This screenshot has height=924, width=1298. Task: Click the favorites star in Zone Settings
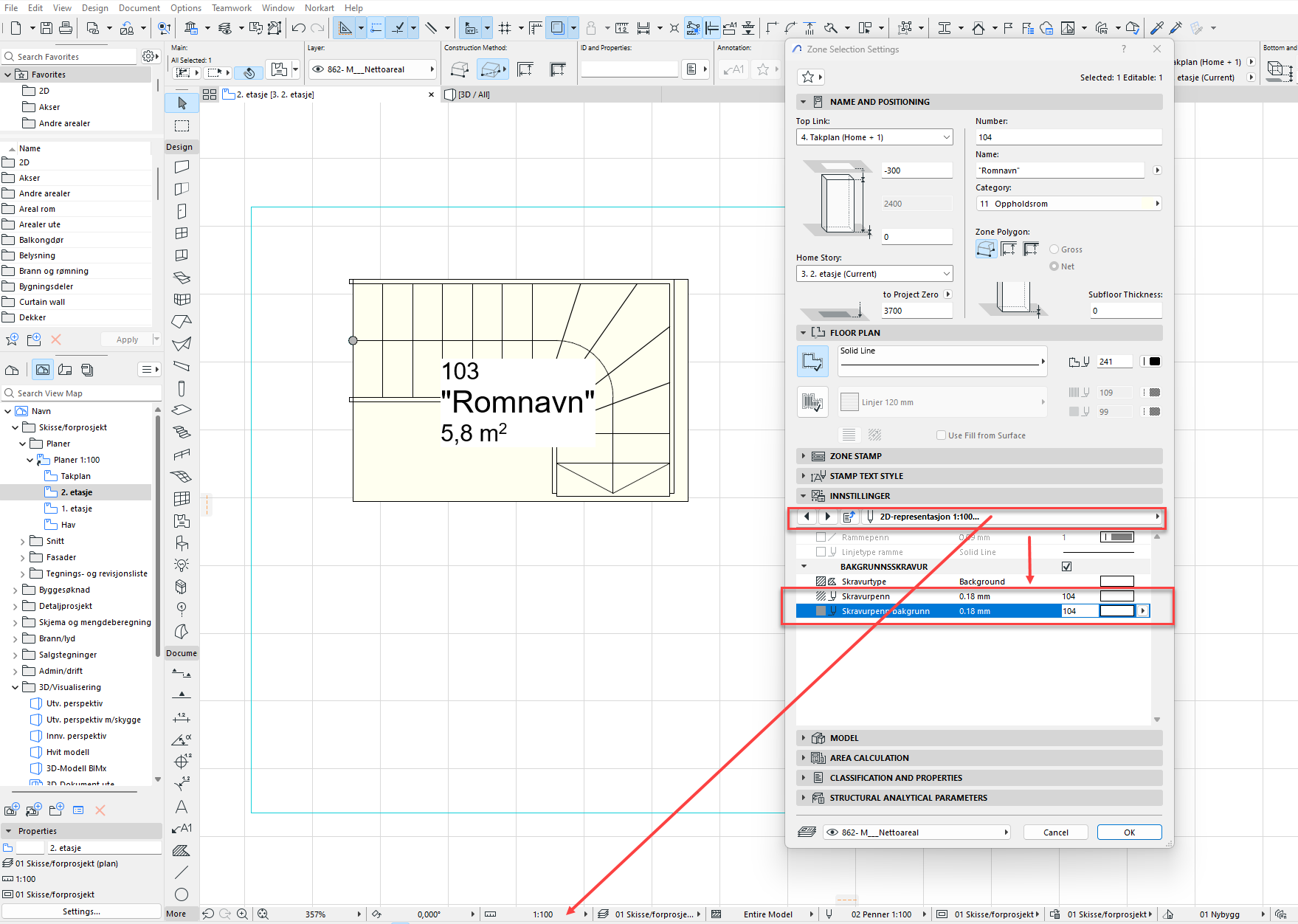808,77
